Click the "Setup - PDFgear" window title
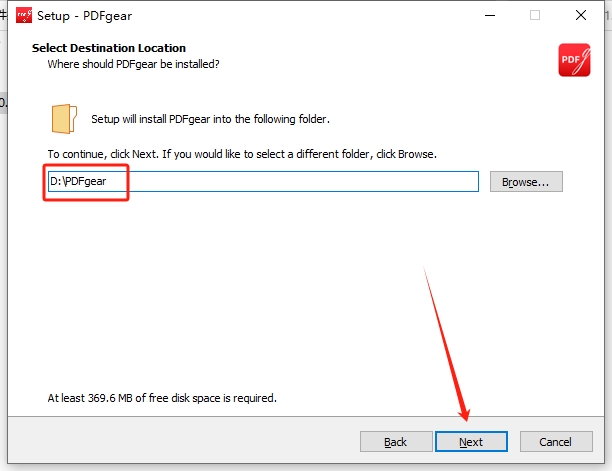This screenshot has width=612, height=471. pyautogui.click(x=84, y=16)
